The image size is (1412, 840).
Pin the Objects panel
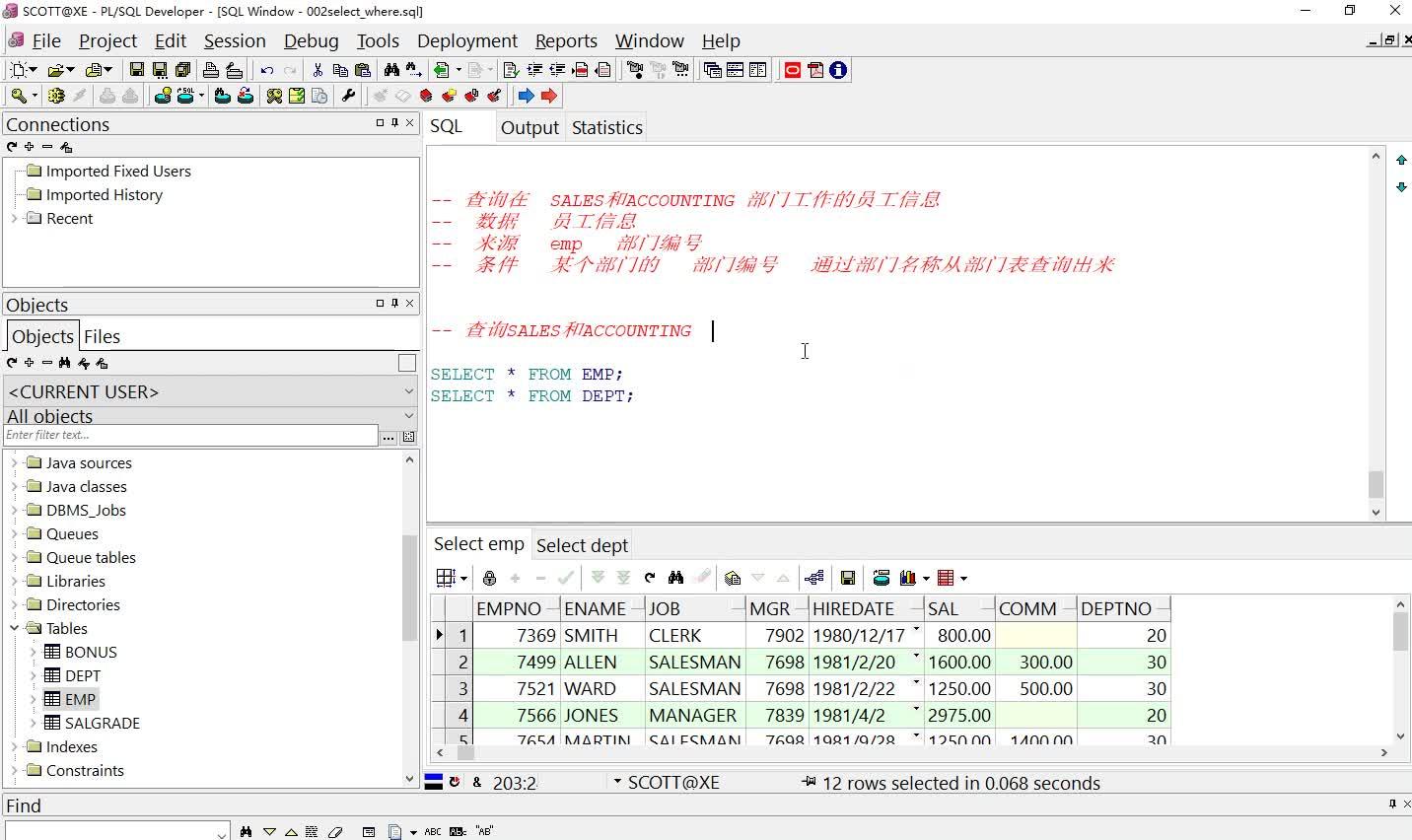[394, 304]
